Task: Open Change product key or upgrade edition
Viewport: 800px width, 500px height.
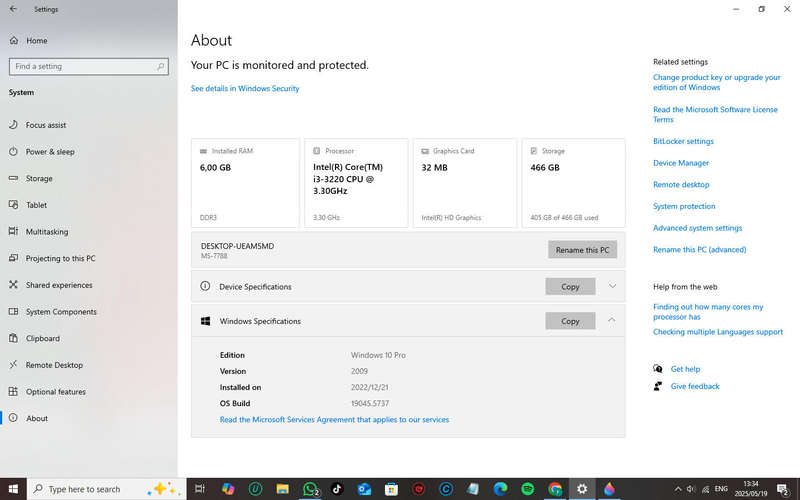Action: point(716,82)
